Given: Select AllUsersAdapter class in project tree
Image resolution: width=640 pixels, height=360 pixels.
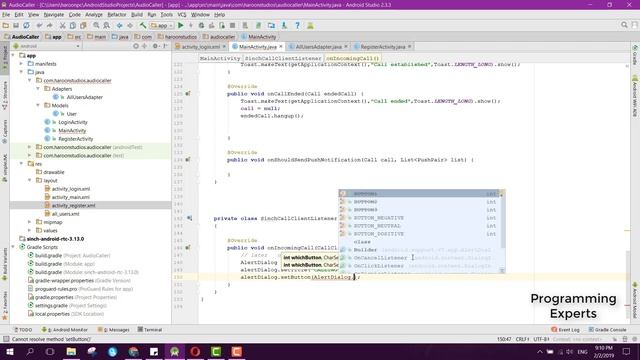Looking at the screenshot, I should (84, 97).
